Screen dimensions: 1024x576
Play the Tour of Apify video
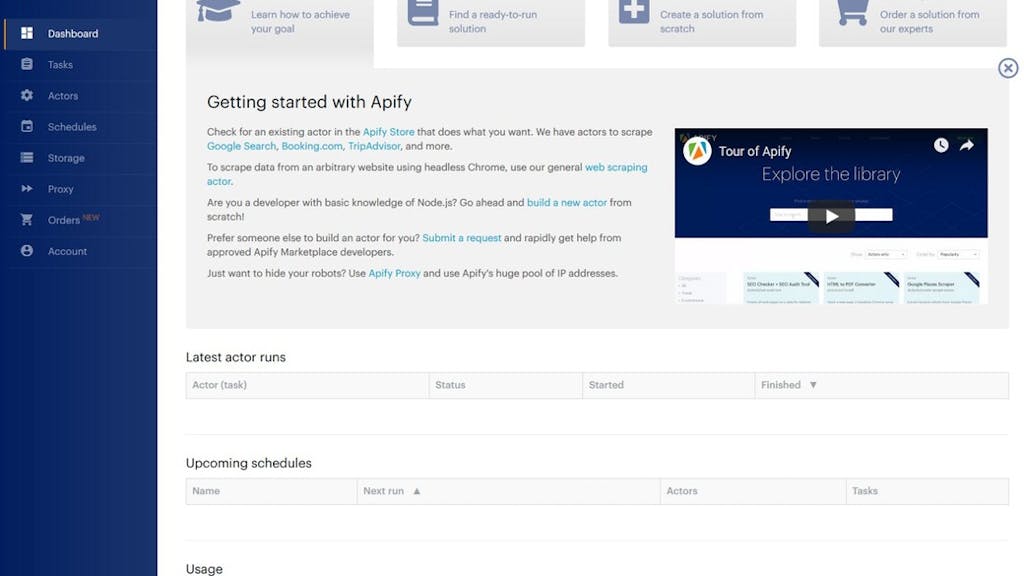831,216
